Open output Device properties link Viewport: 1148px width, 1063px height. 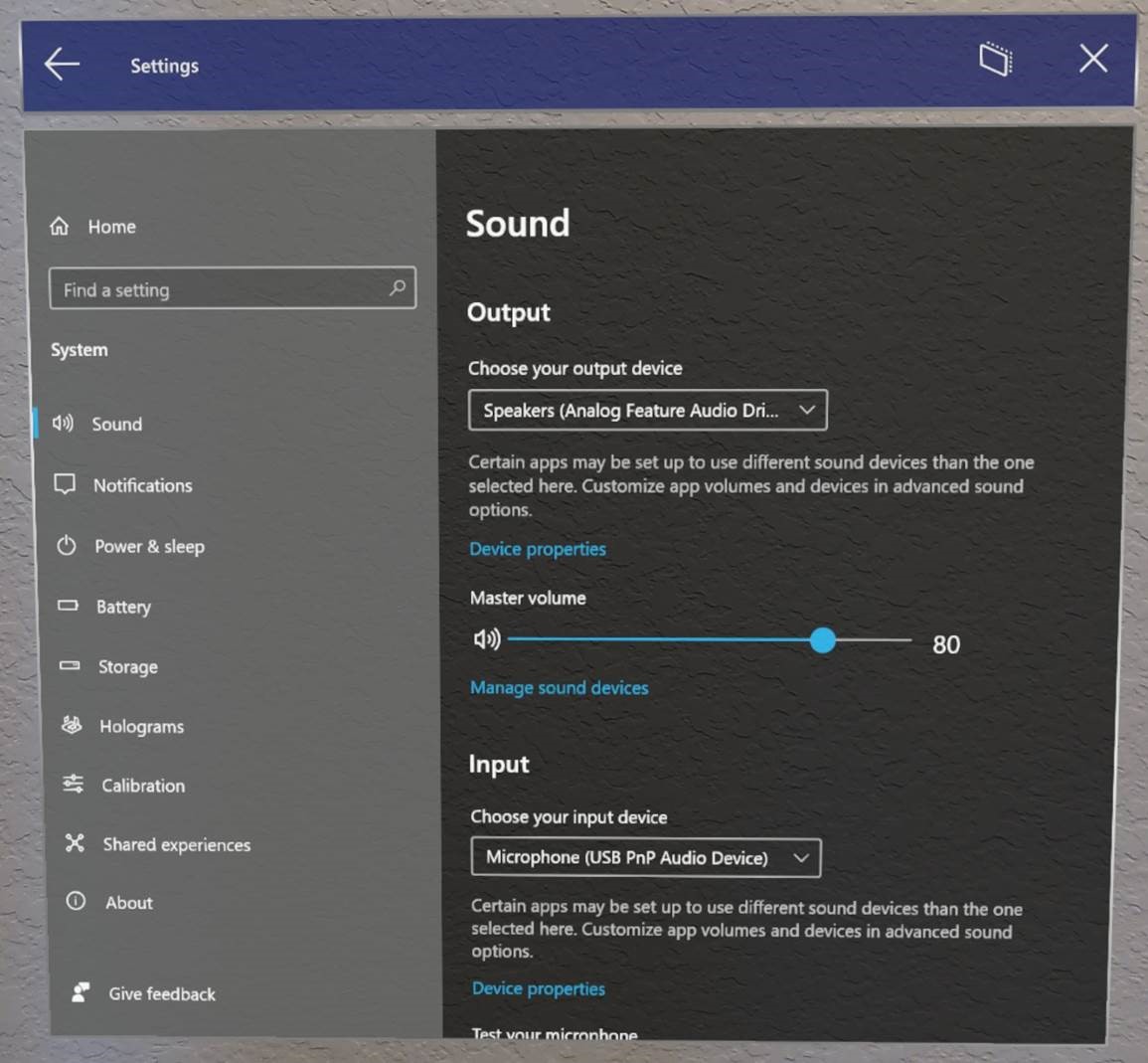(x=537, y=549)
